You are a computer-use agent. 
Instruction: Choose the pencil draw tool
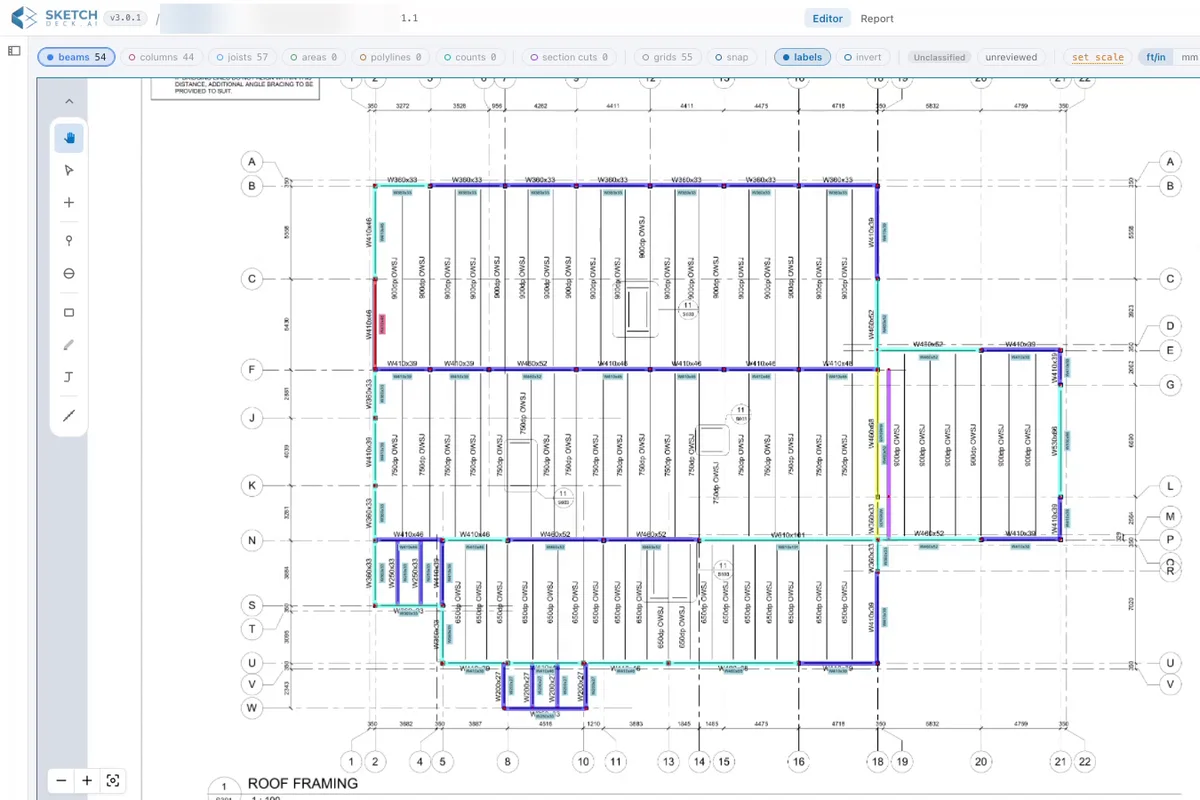point(69,344)
